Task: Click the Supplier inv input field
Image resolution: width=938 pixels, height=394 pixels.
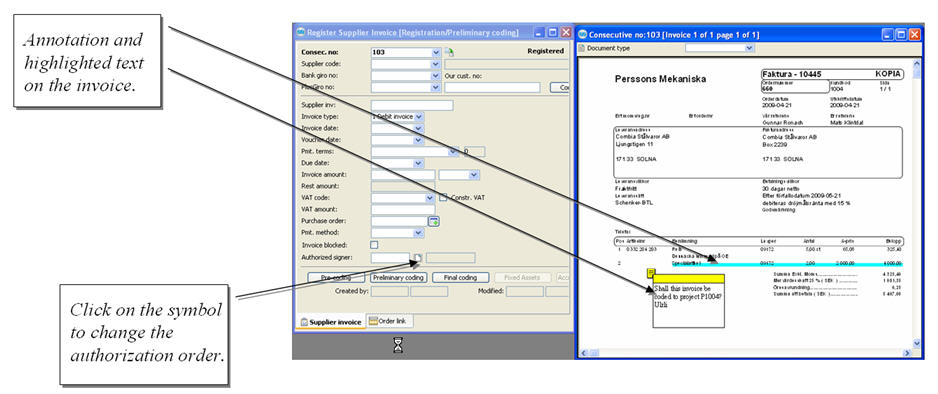Action: pos(412,105)
